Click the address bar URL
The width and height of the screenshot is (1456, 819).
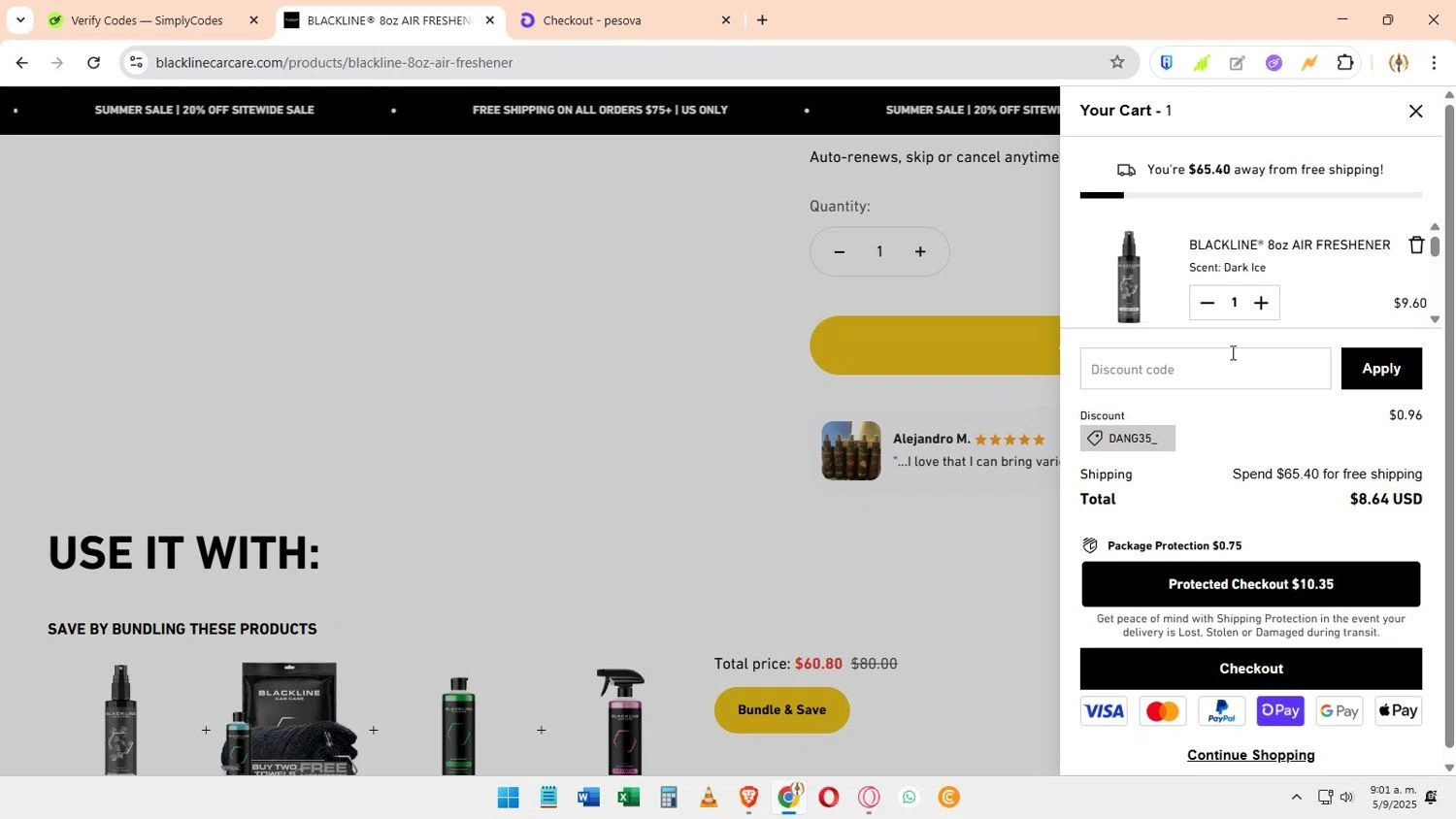(334, 63)
